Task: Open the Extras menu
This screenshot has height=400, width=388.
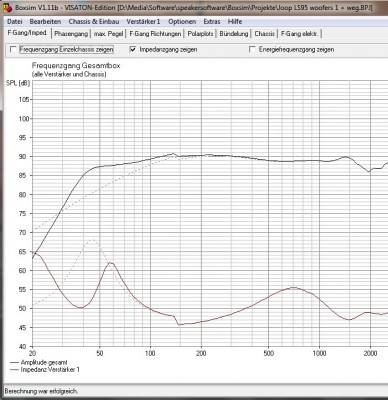Action: pyautogui.click(x=212, y=22)
